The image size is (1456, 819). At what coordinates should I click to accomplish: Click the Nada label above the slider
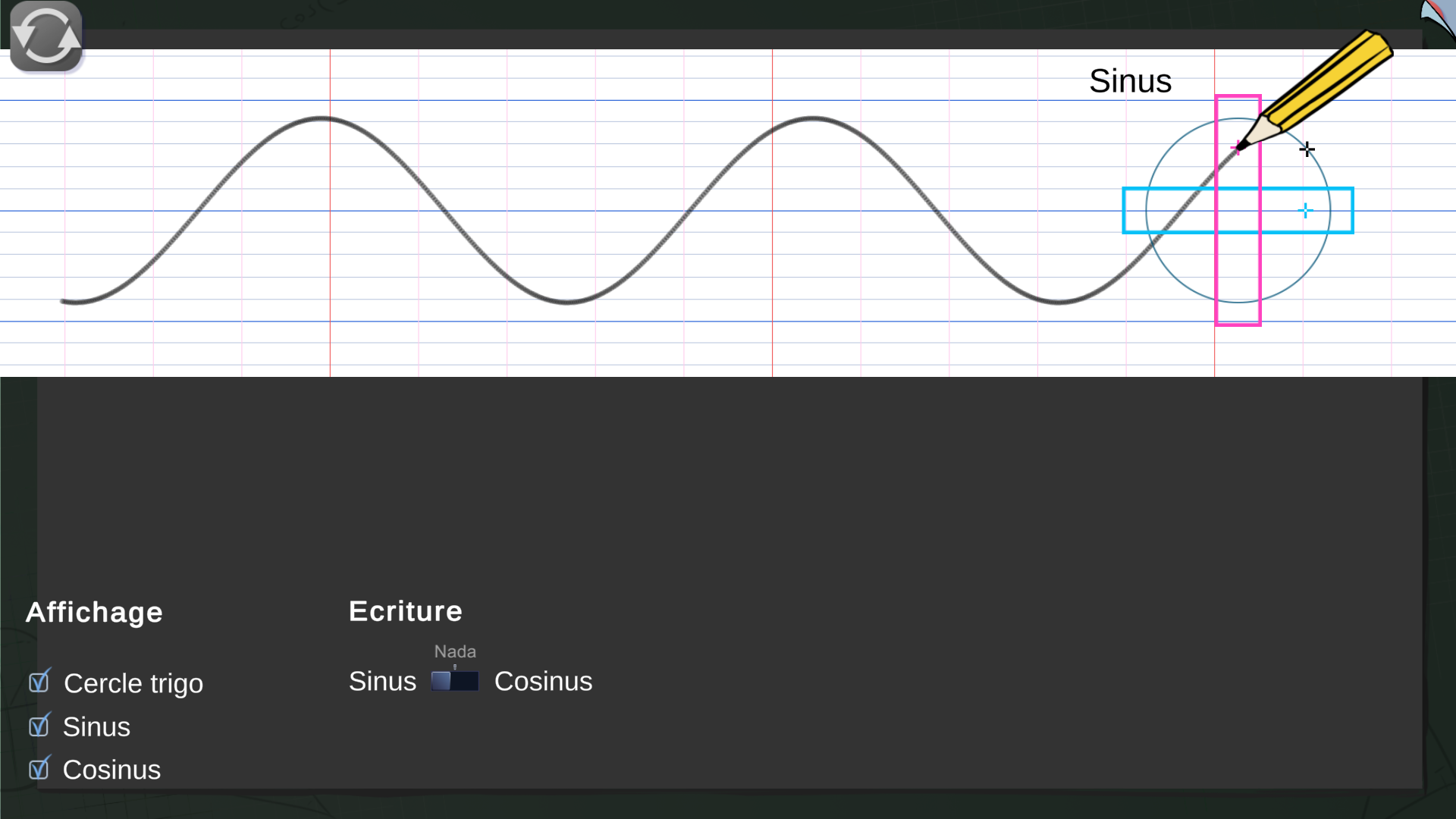455,651
